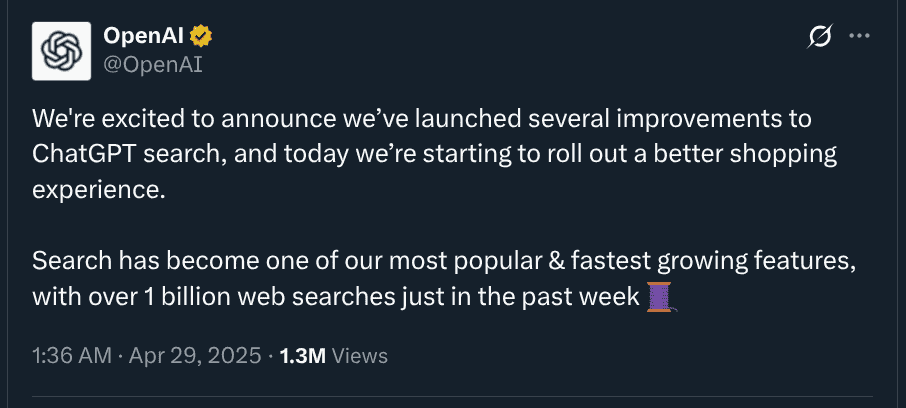
Task: Click the word "experience." in the post
Action: tap(98, 191)
